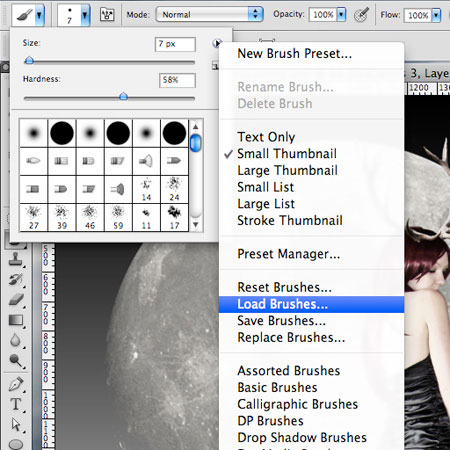The height and width of the screenshot is (450, 450).
Task: Open the Mode dropdown set to Normal
Action: pyautogui.click(x=209, y=14)
